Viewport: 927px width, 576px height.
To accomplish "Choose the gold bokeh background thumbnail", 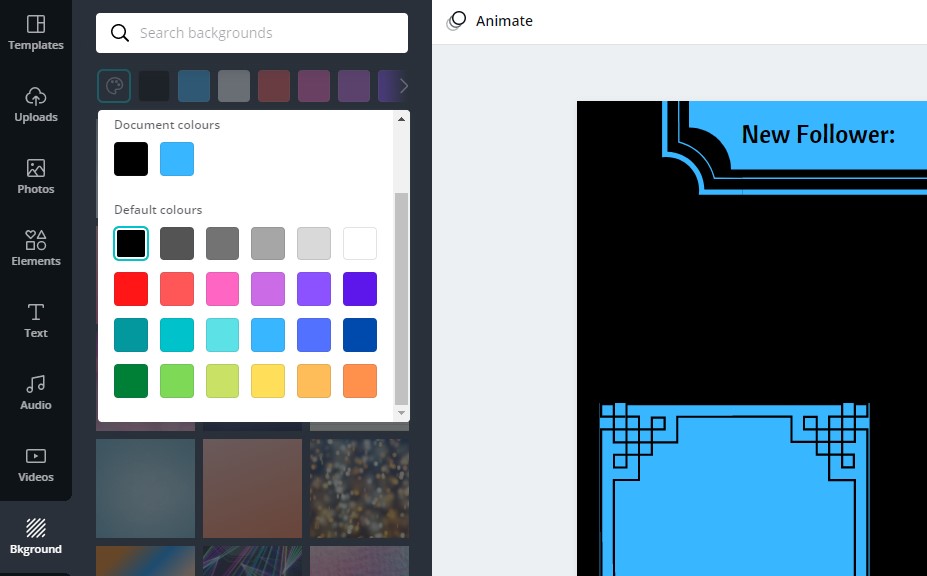I will pos(359,488).
